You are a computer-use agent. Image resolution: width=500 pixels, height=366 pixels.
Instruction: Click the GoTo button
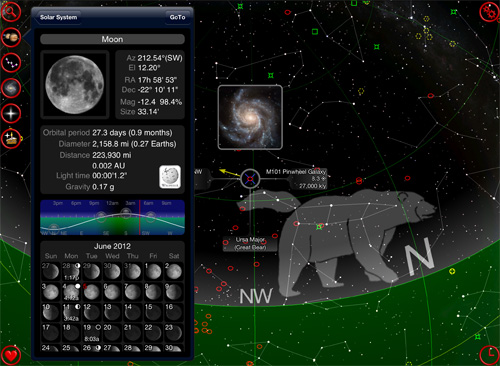[x=177, y=17]
